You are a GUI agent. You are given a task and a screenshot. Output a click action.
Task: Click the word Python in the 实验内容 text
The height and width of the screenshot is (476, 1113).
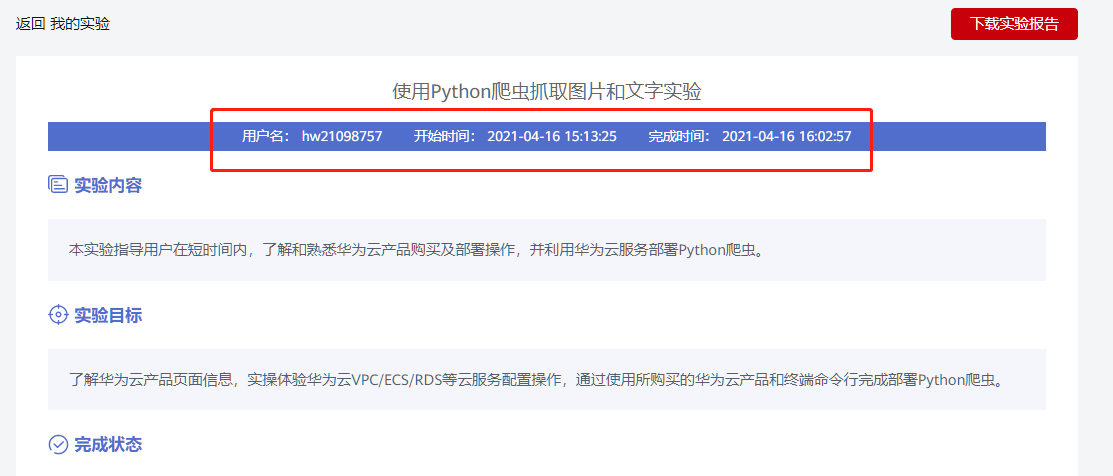click(x=701, y=250)
